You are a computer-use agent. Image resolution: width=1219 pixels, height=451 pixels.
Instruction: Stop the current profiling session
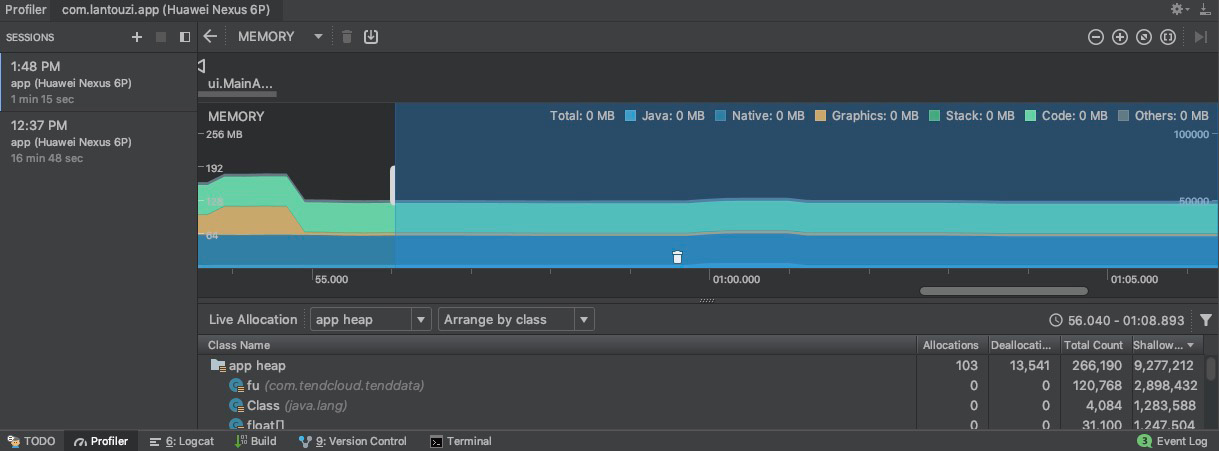161,37
